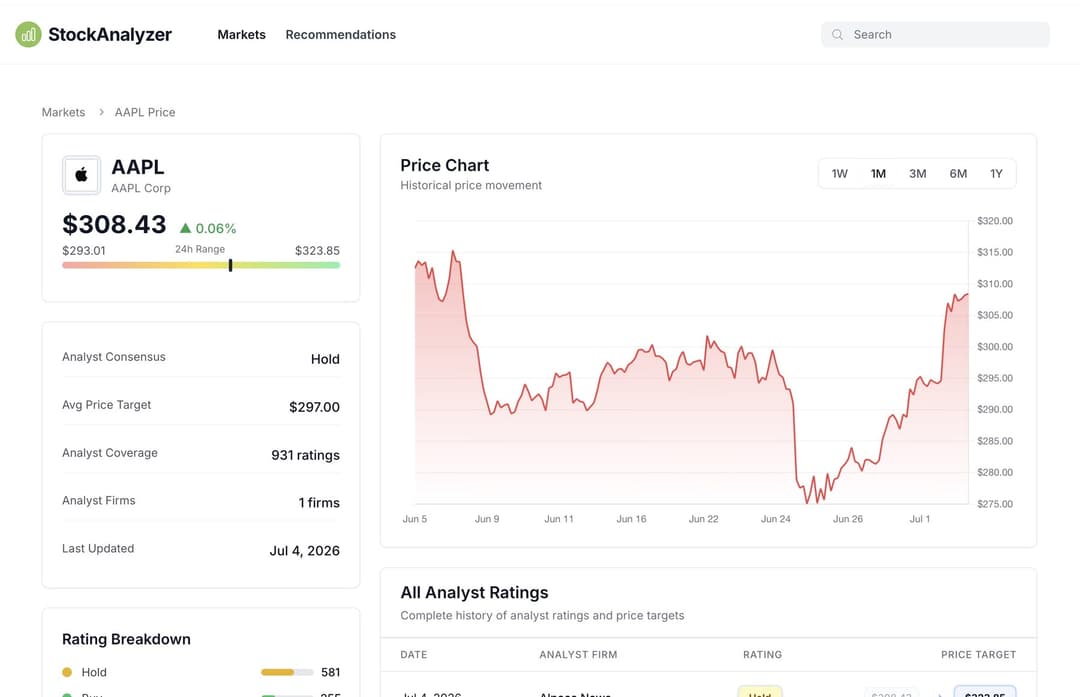Select the 1Y chart range
Viewport: 1080px width, 697px height.
click(x=996, y=174)
